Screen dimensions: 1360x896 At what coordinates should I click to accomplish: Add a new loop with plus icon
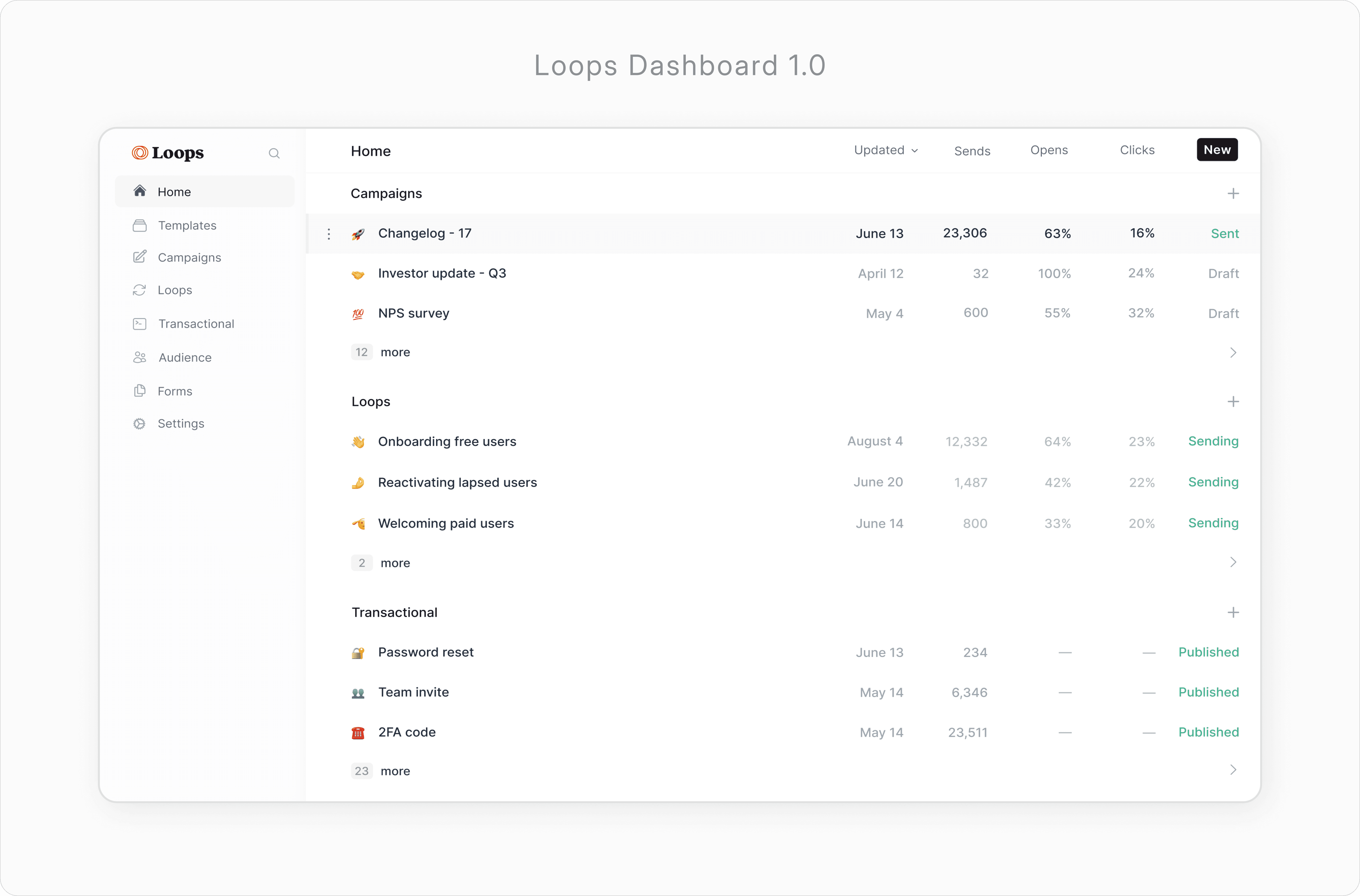[x=1233, y=402]
